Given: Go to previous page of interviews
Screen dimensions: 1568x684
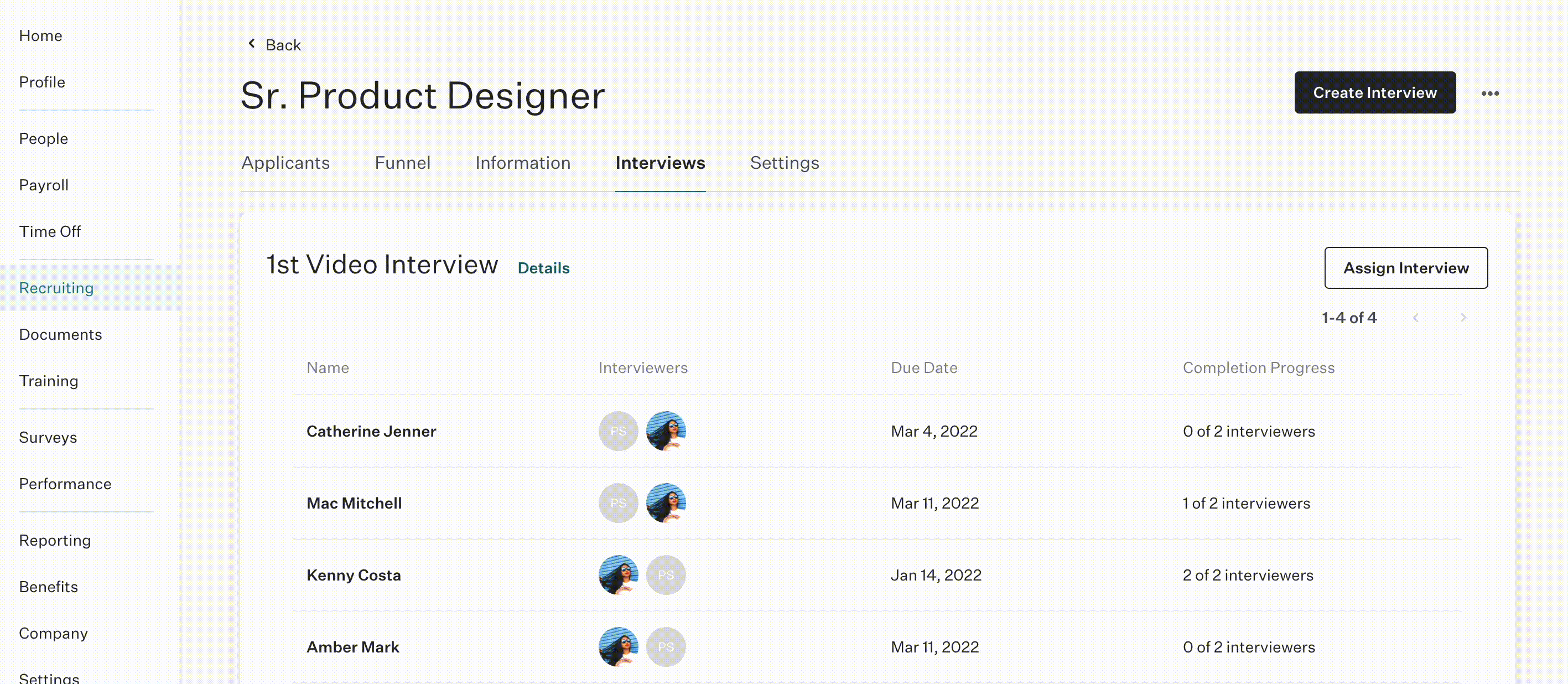Looking at the screenshot, I should (1416, 317).
